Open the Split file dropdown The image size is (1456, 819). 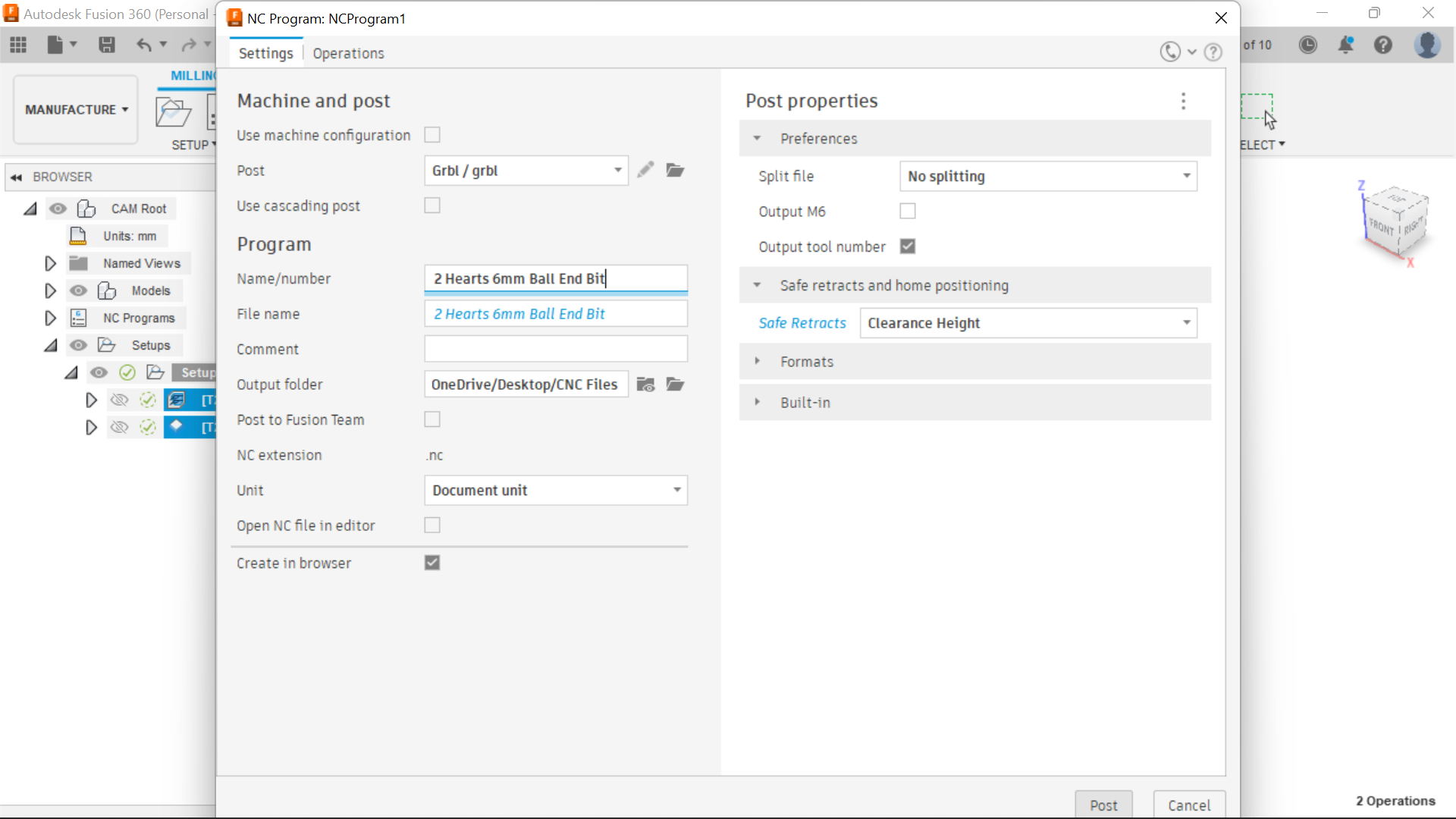click(x=1047, y=176)
